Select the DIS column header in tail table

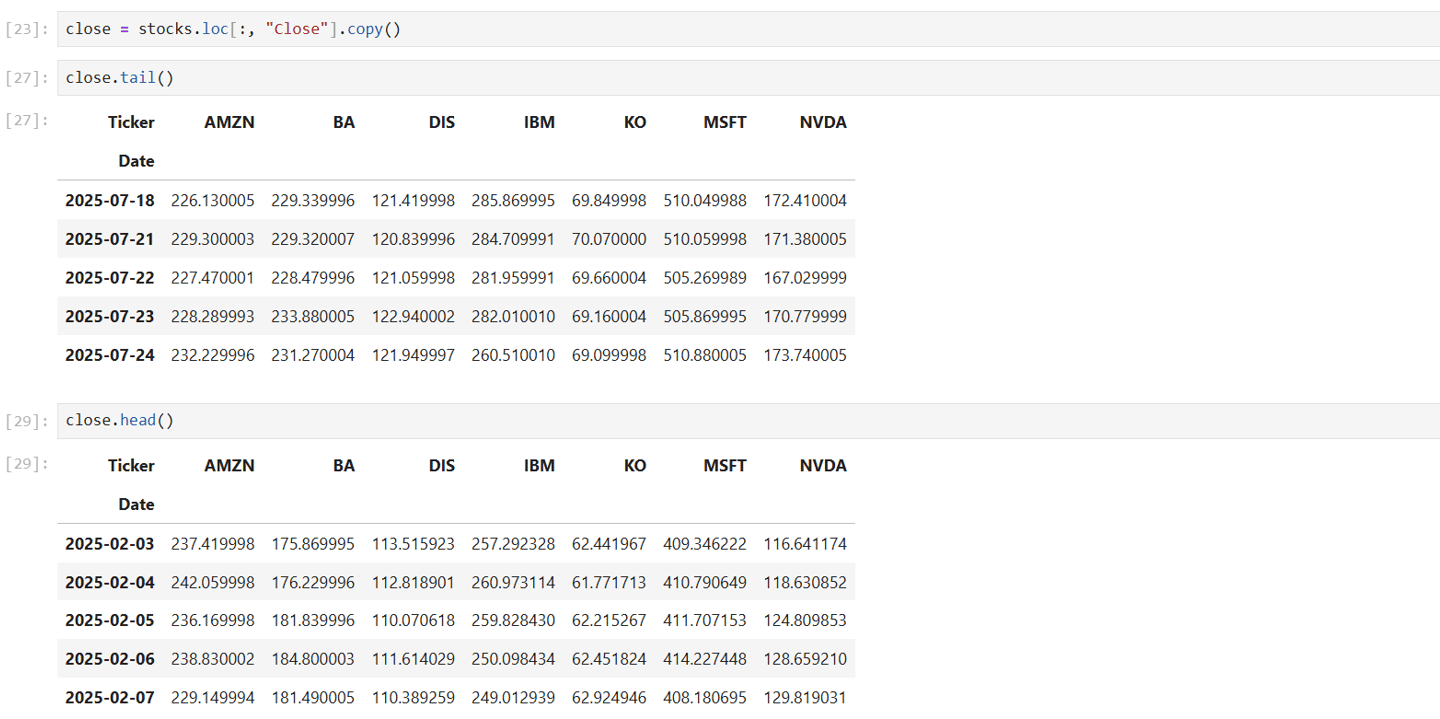pyautogui.click(x=441, y=122)
